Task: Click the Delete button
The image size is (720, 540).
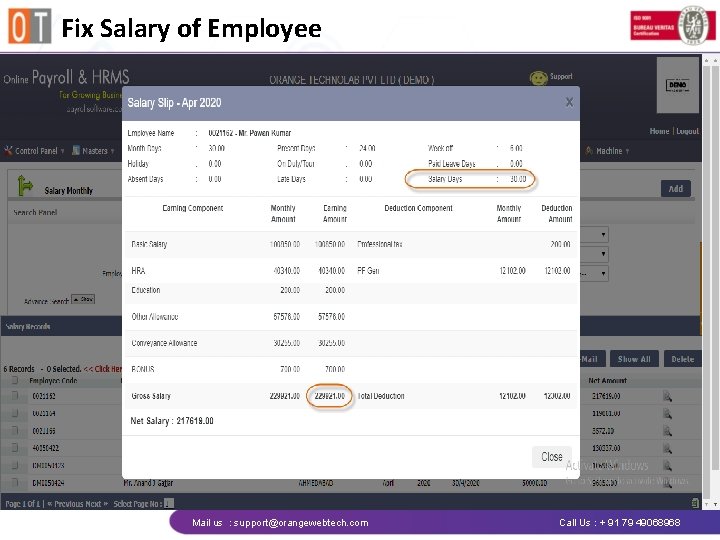Action: tap(682, 359)
